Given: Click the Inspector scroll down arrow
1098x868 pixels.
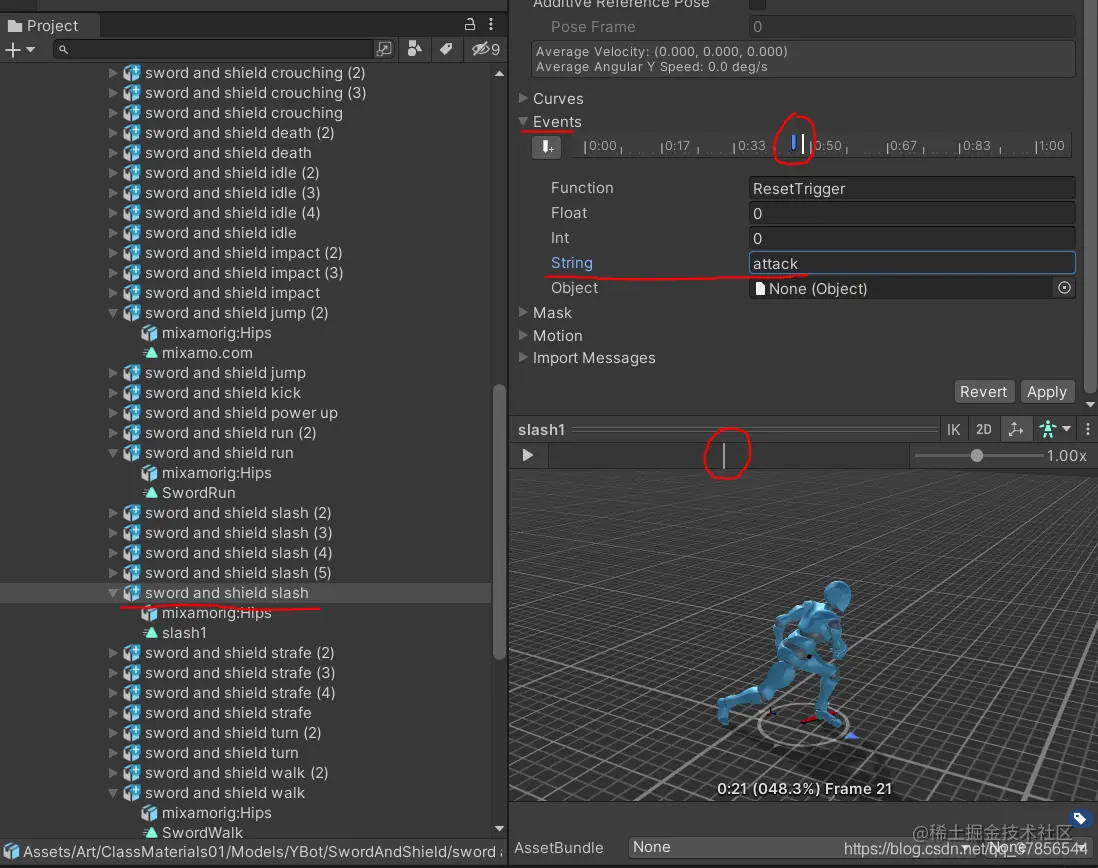Looking at the screenshot, I should (1090, 404).
